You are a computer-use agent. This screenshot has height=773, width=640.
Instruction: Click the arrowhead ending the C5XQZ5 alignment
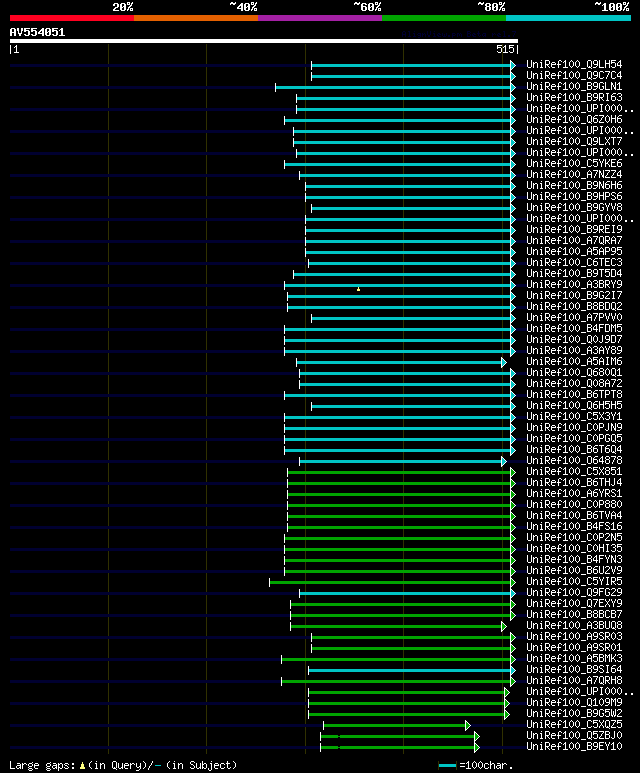click(x=468, y=726)
